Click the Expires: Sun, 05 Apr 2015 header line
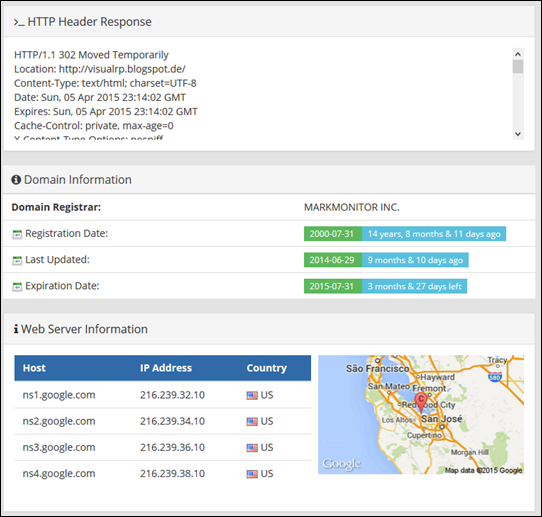The image size is (542, 517). point(106,112)
